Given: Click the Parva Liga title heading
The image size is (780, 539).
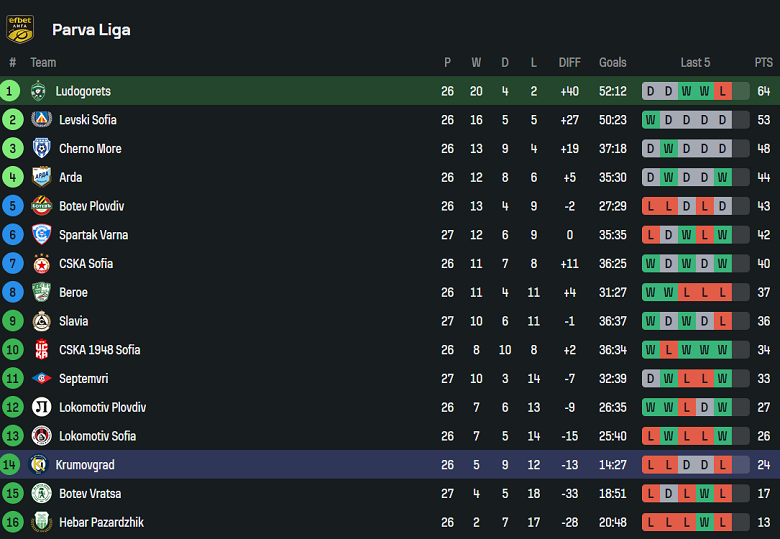Looking at the screenshot, I should [91, 30].
